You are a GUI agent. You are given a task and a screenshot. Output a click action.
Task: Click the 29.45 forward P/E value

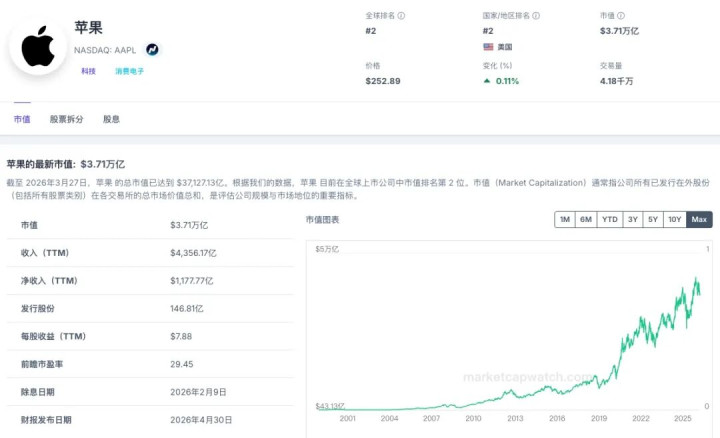pos(182,364)
